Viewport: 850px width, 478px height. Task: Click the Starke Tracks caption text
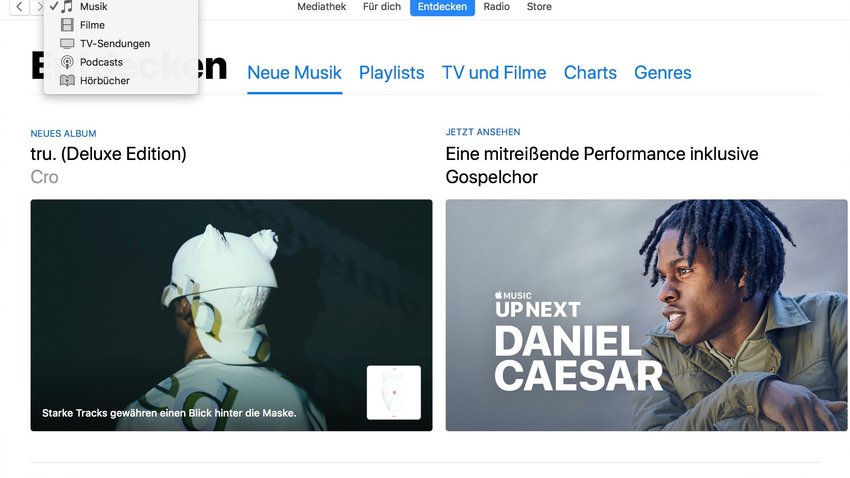click(169, 413)
